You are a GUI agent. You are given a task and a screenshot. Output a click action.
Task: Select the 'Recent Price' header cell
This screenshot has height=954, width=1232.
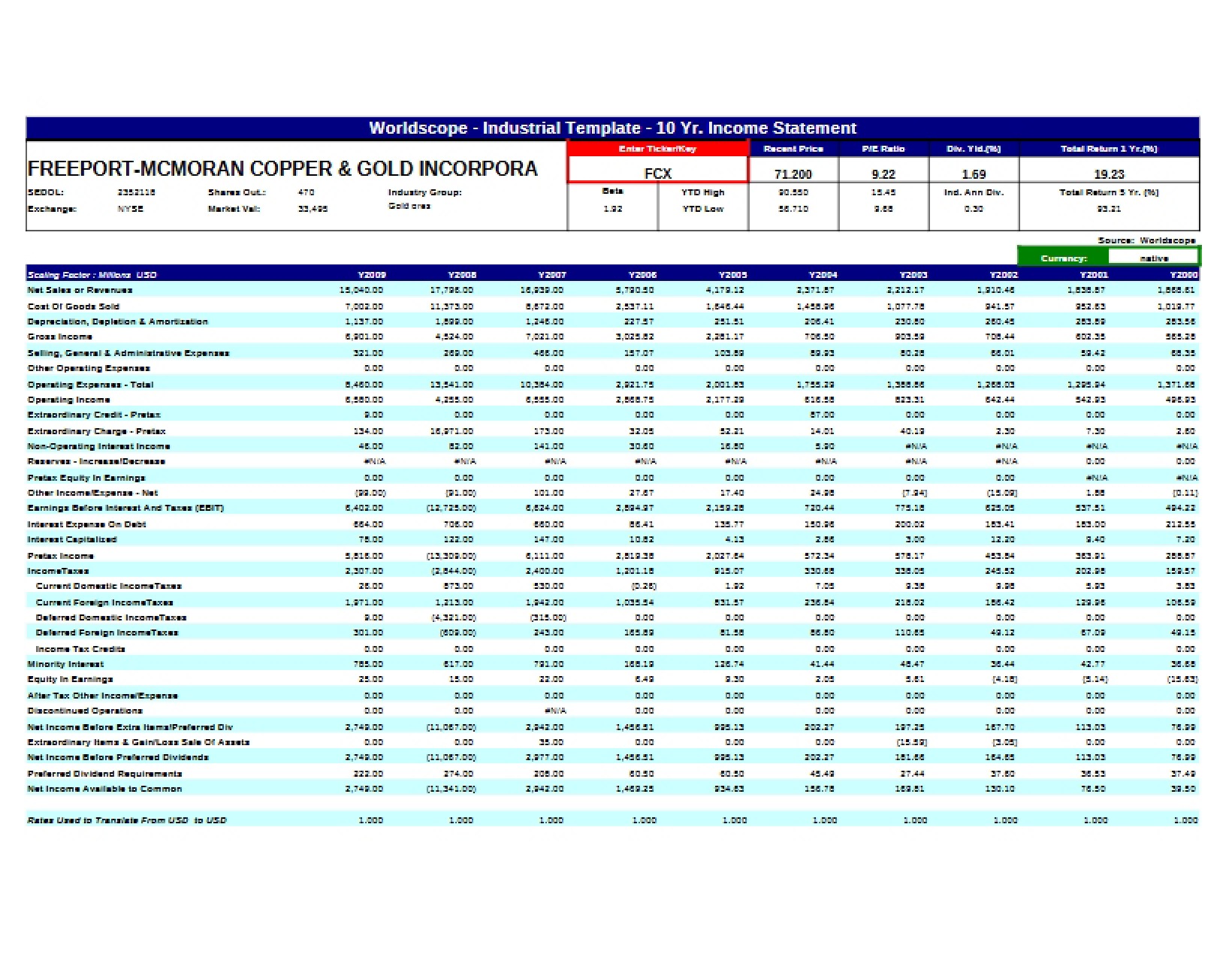[x=793, y=149]
